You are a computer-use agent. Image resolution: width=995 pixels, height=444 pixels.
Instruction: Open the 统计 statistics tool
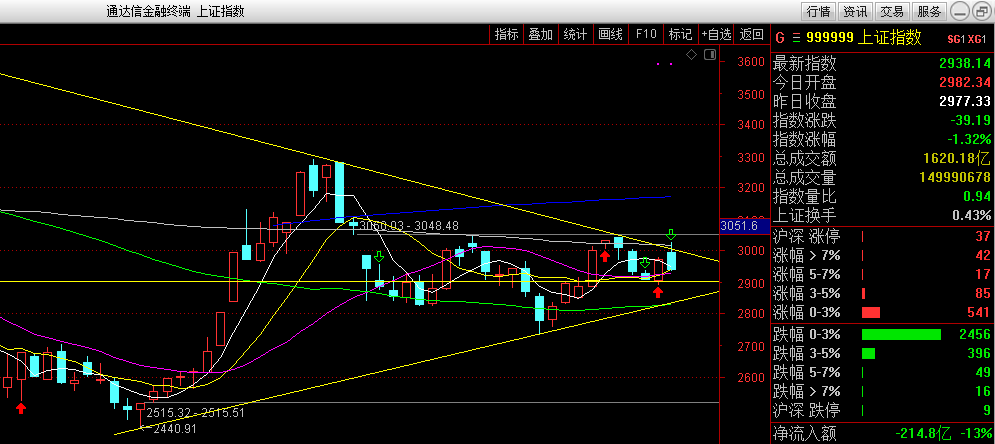[x=576, y=34]
